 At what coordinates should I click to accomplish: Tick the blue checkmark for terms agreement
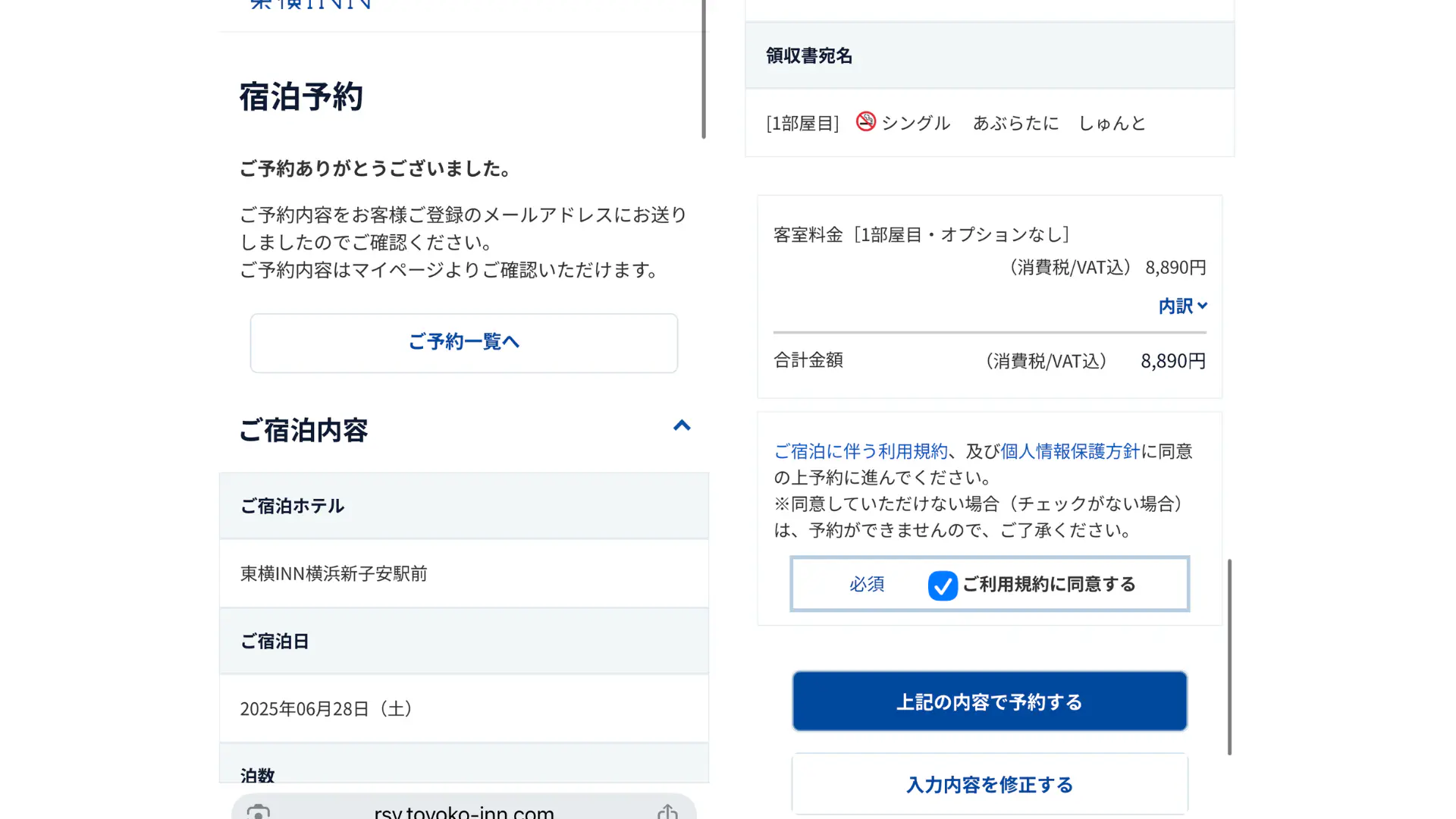pyautogui.click(x=943, y=585)
